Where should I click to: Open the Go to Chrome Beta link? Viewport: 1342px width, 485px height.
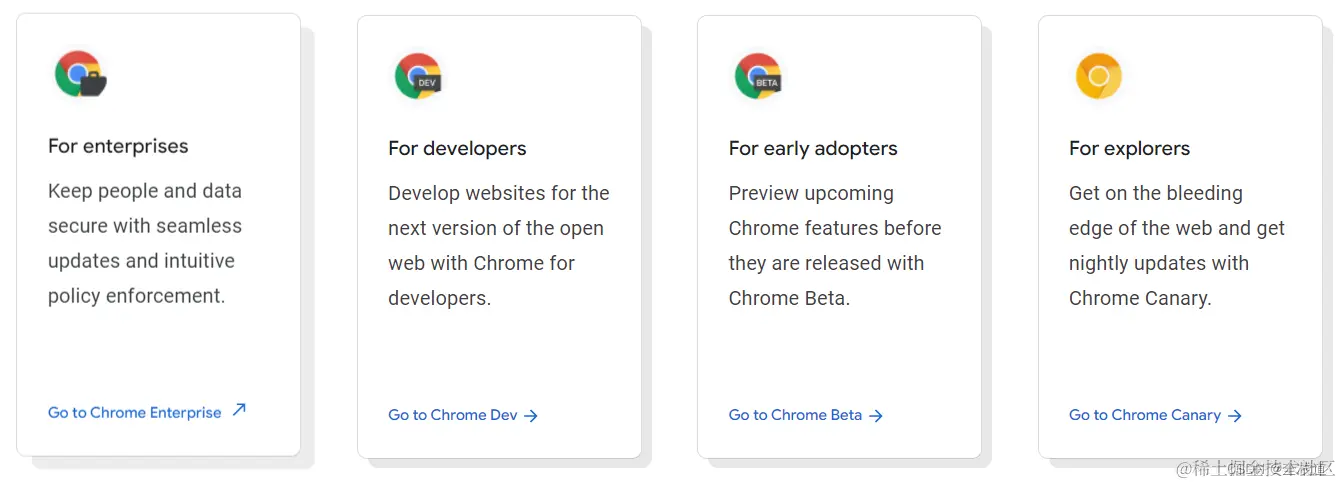[x=795, y=415]
